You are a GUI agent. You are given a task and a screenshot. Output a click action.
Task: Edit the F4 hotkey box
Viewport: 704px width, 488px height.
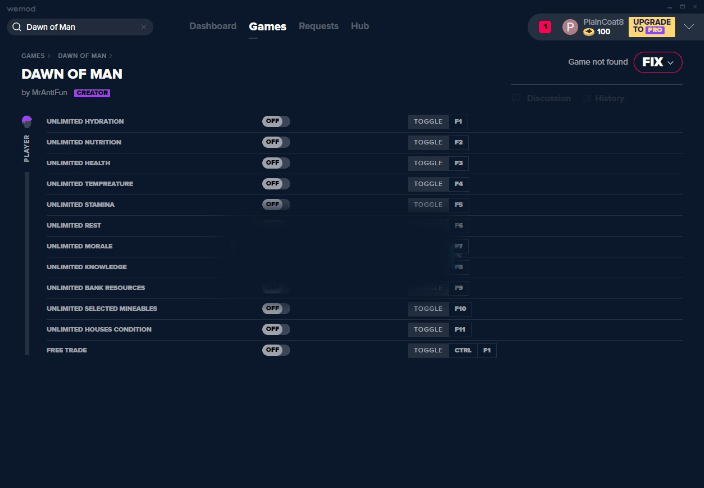click(x=458, y=184)
